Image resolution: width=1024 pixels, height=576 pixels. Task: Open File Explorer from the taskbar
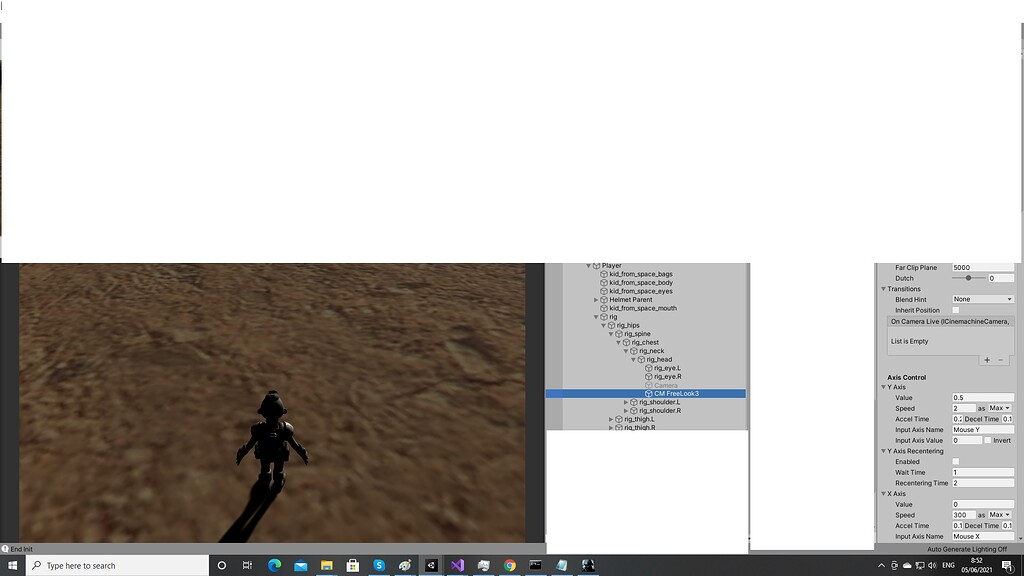(327, 564)
